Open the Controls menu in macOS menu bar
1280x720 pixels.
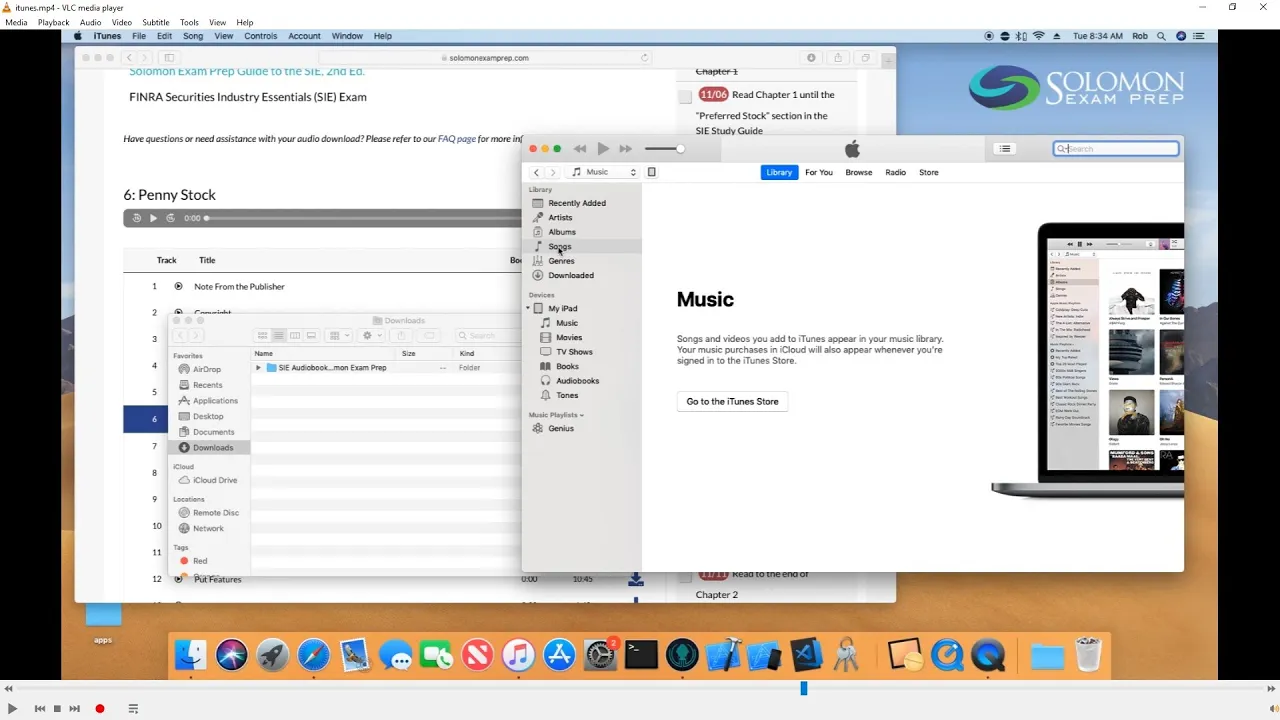[x=260, y=36]
